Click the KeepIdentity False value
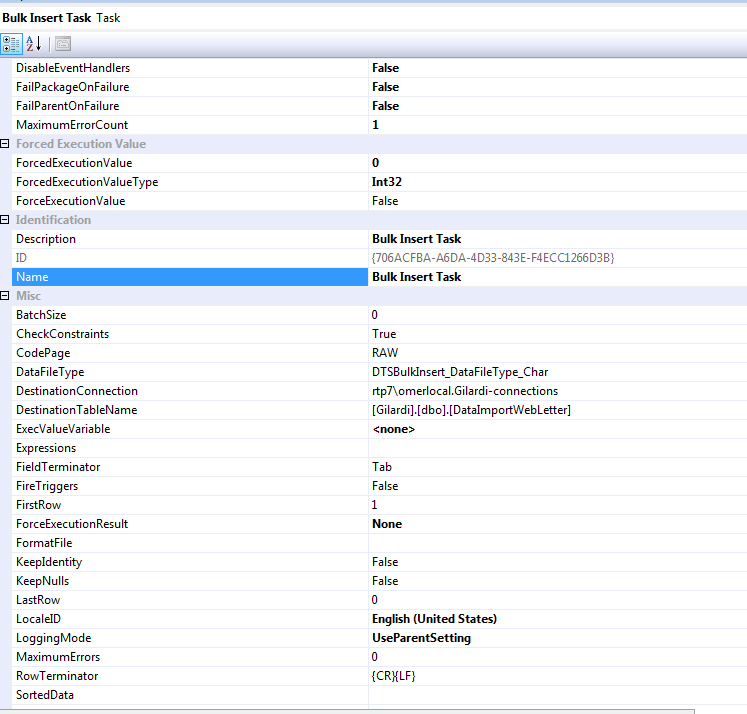747x714 pixels. (385, 562)
